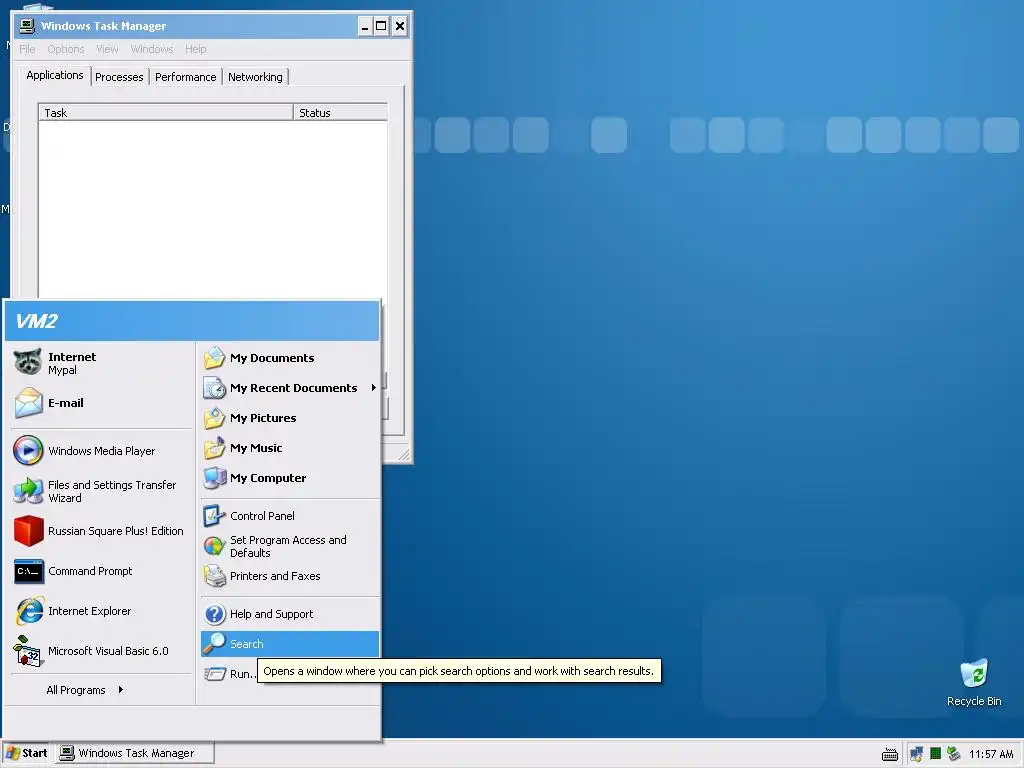
Task: Open Set Program Access and Defaults icon
Action: [214, 546]
